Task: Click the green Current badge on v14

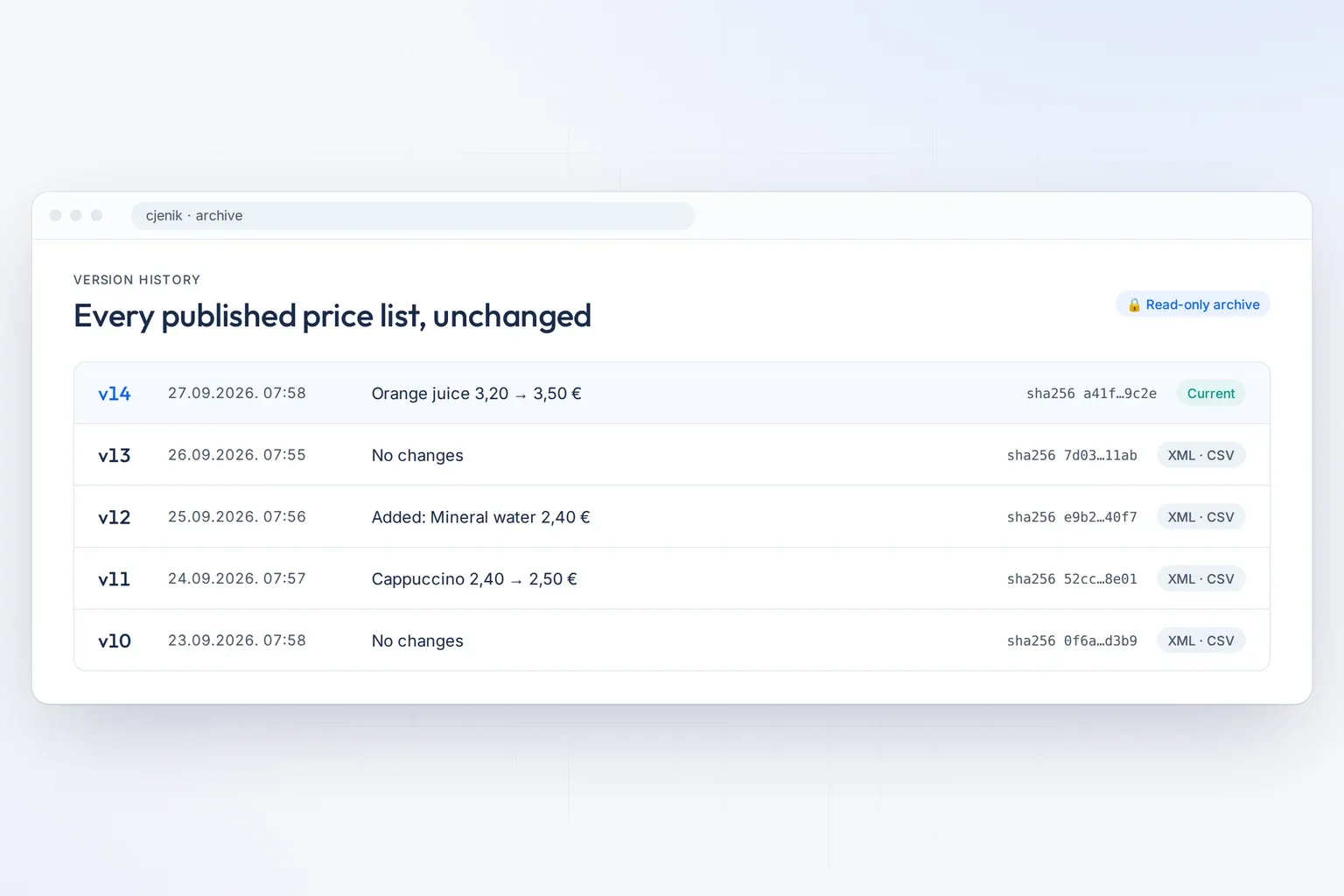Action: (1211, 394)
